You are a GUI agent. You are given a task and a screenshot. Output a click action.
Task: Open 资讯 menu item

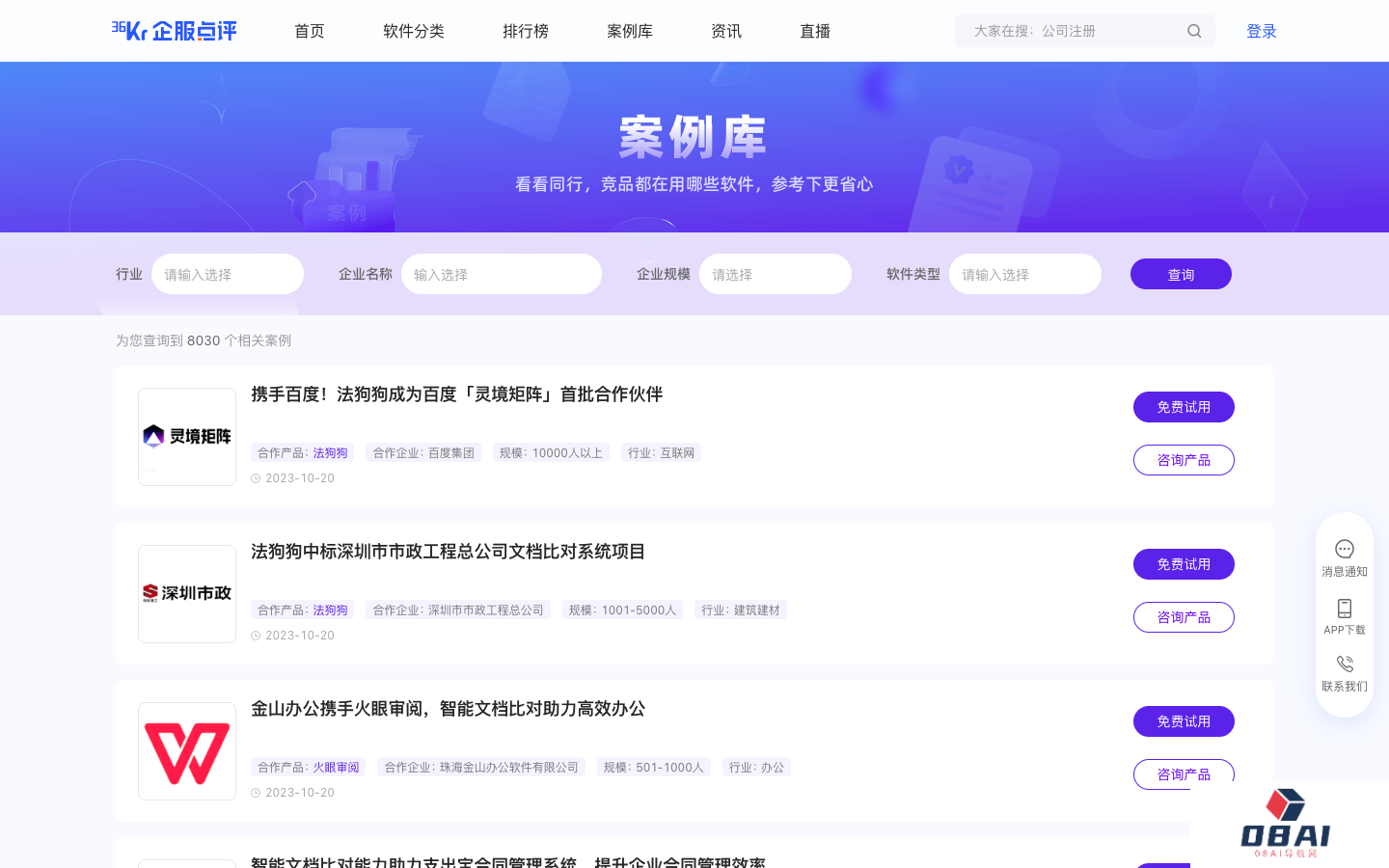[726, 31]
